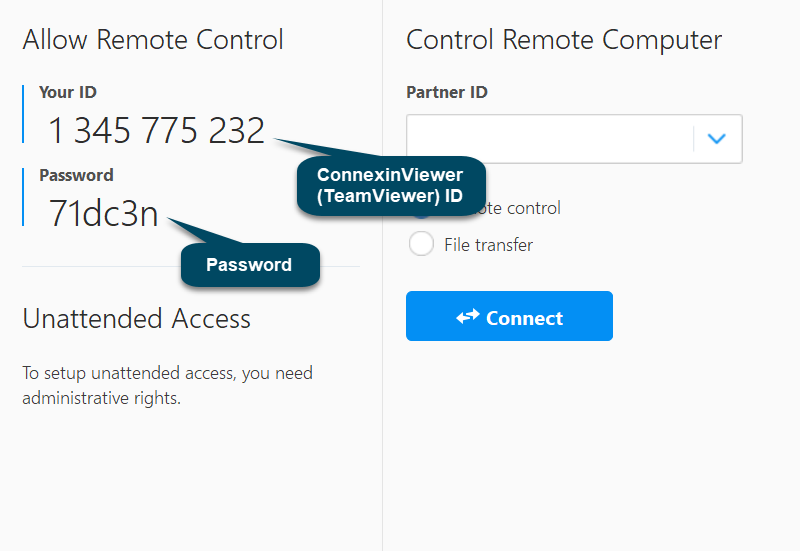The image size is (800, 551).
Task: Click the Unattended Access heading
Action: (136, 318)
